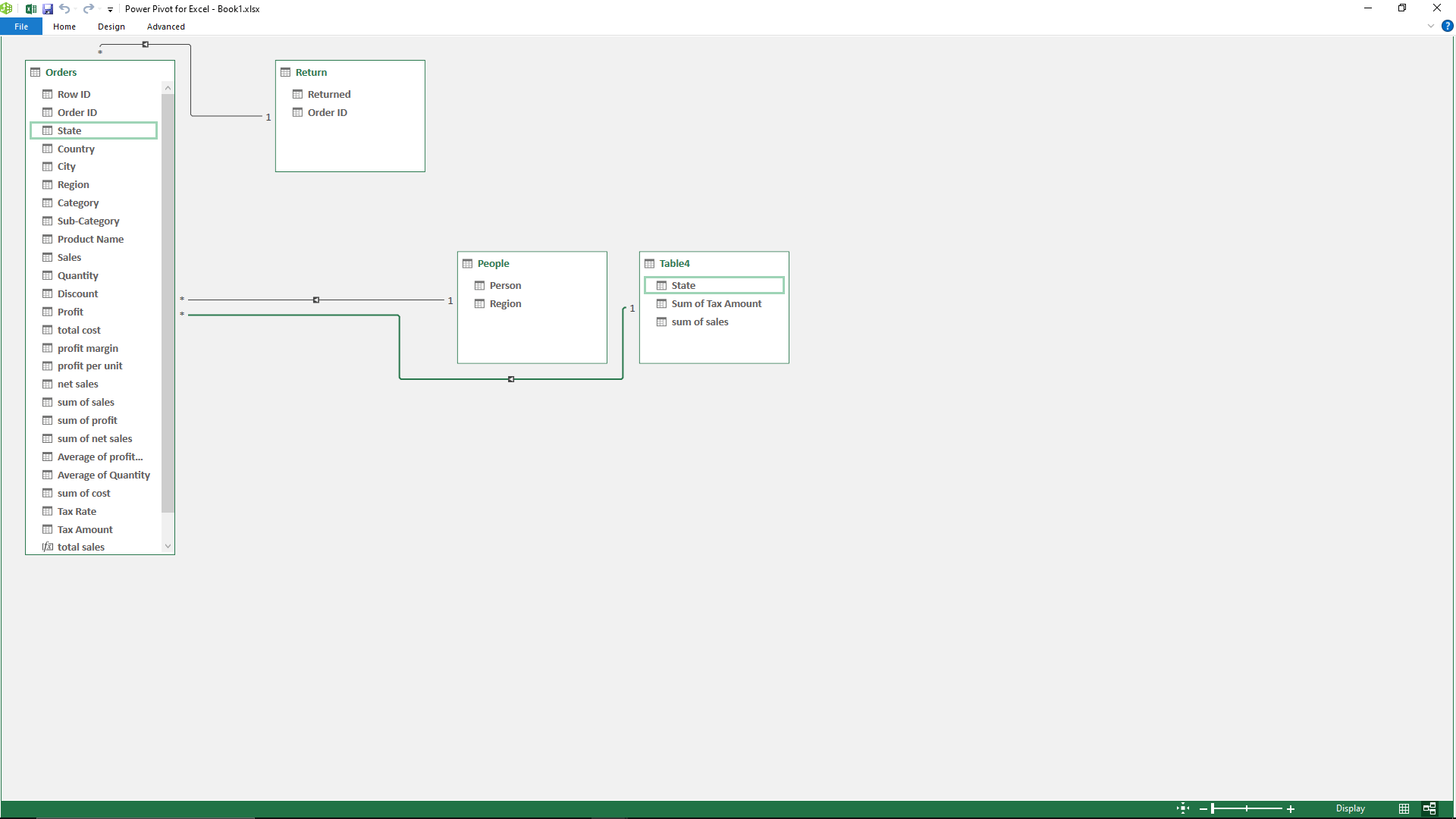This screenshot has height=819, width=1456.
Task: Switch to Data View grid toggle
Action: 1404,808
